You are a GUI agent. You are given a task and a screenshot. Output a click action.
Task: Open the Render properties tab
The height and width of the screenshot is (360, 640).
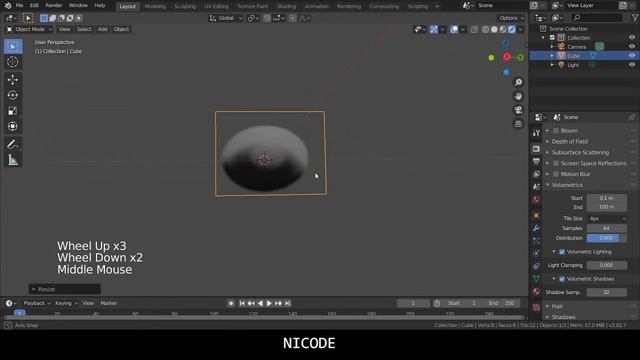coord(536,149)
